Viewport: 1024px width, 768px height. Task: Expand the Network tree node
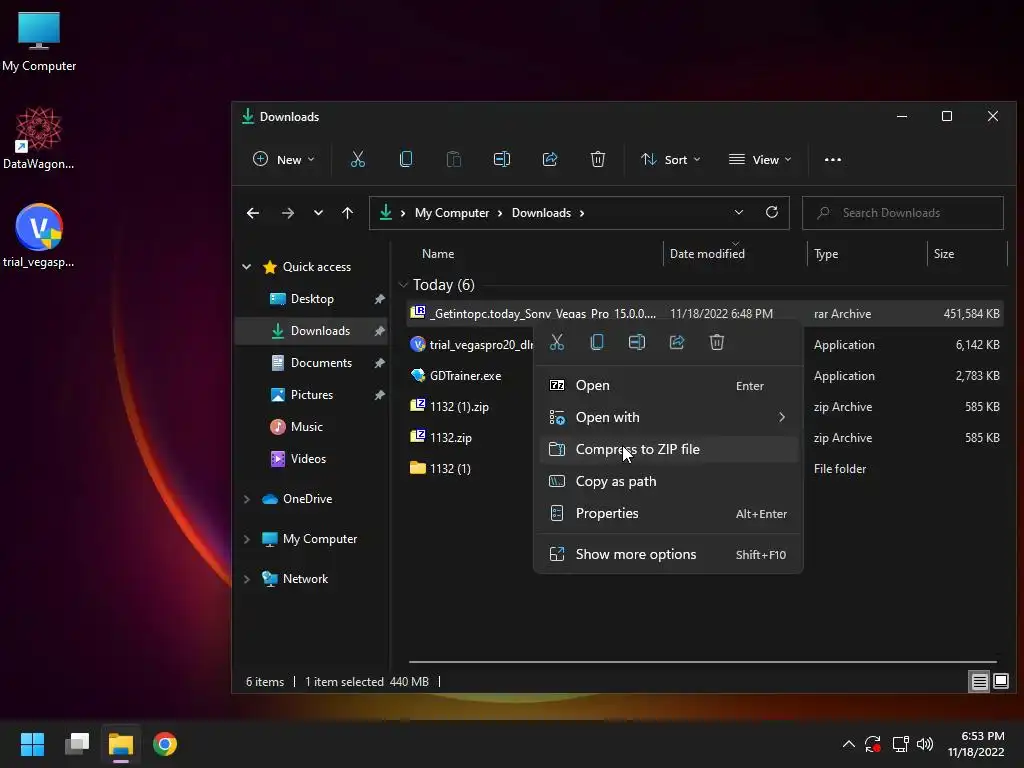(247, 579)
